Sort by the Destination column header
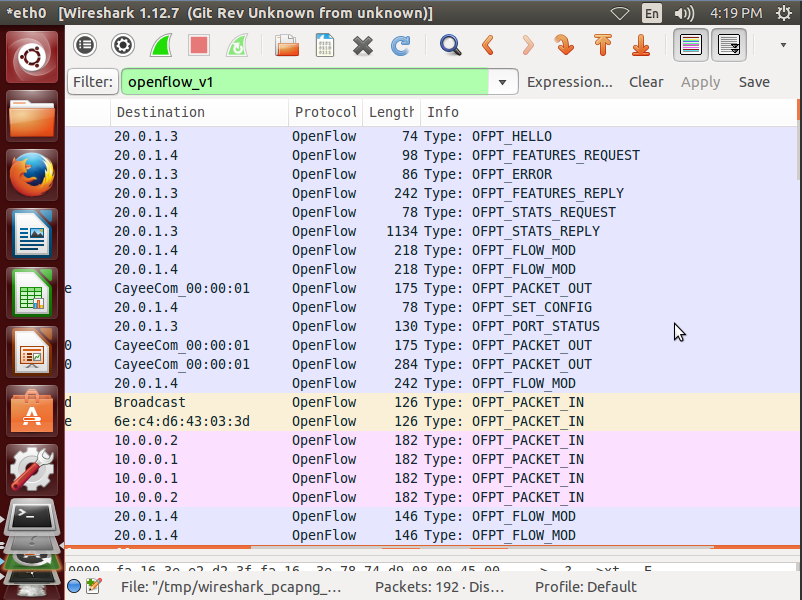Screen dimensions: 802x600 (x=199, y=113)
